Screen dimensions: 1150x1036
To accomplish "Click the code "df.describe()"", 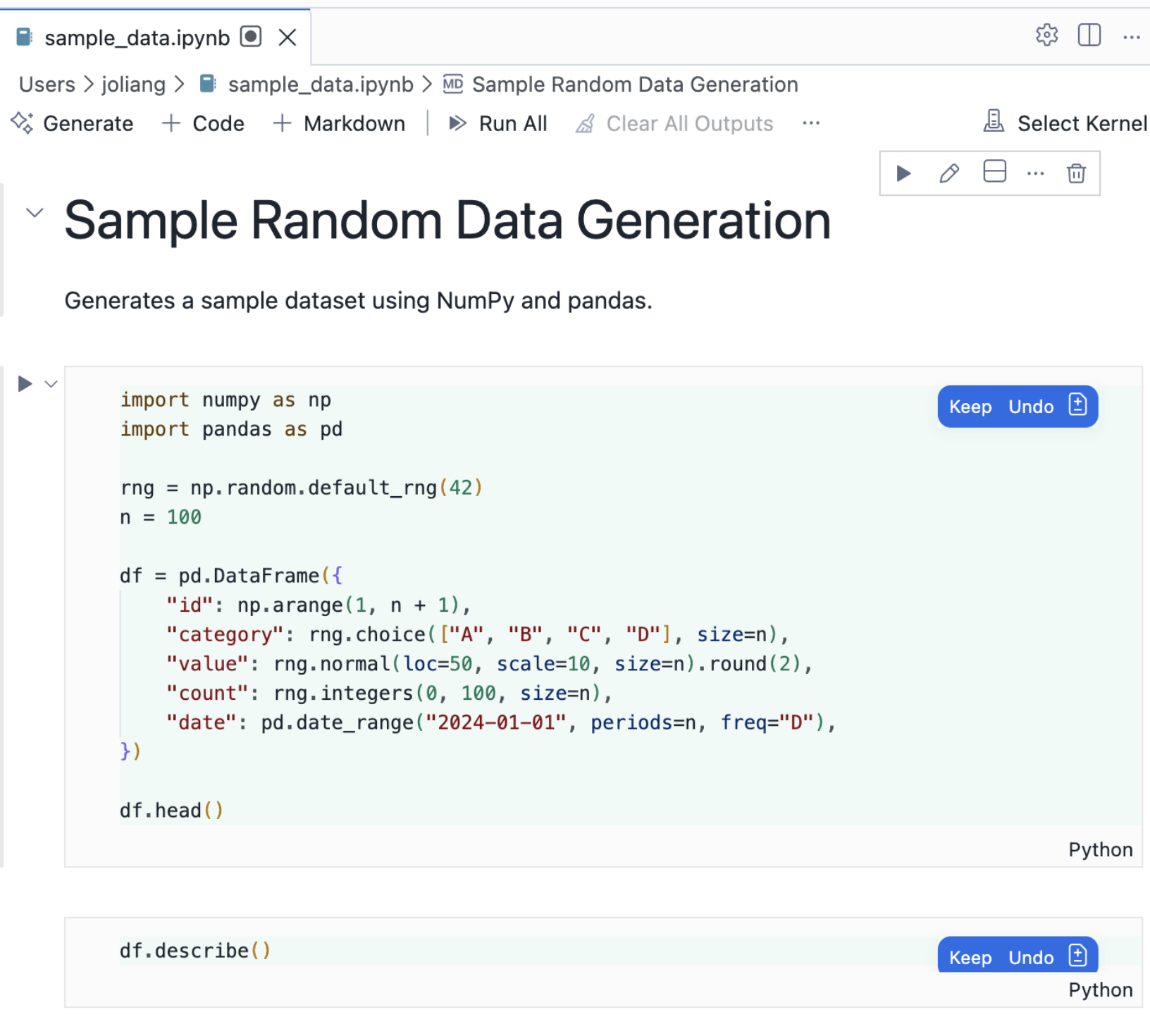I will point(195,951).
